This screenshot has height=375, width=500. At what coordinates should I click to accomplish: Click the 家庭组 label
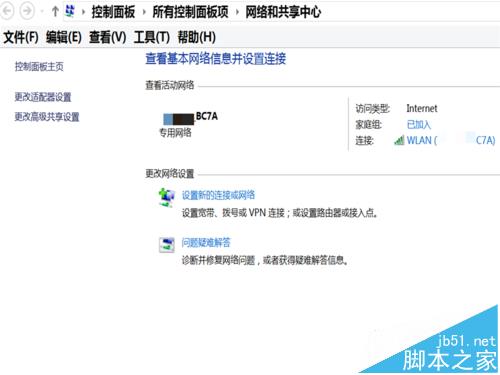(x=369, y=125)
